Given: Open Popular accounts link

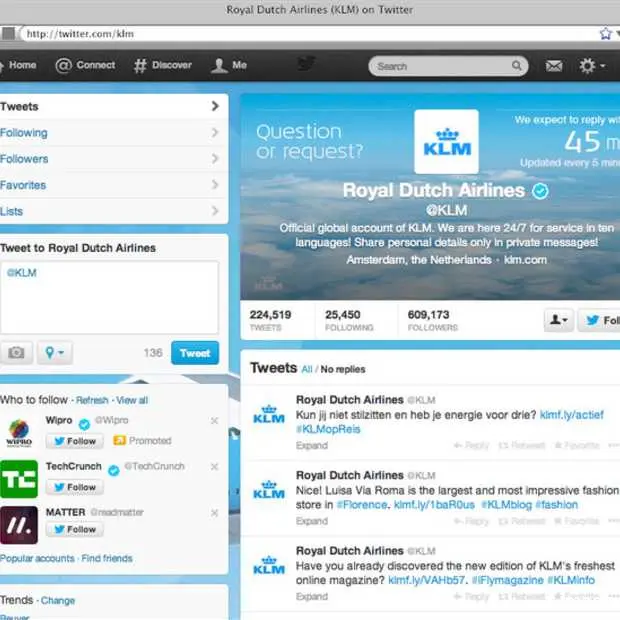Looking at the screenshot, I should pyautogui.click(x=37, y=558).
